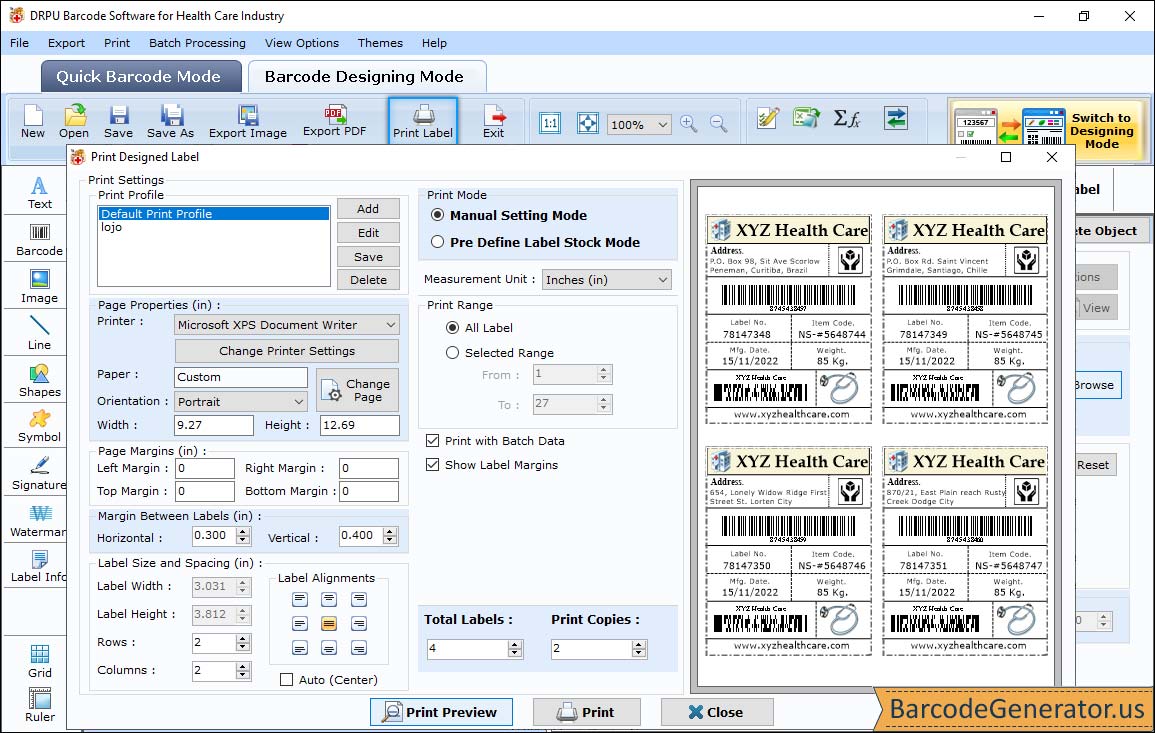Select the Signature tool in sidebar
This screenshot has height=733, width=1155.
pyautogui.click(x=40, y=474)
